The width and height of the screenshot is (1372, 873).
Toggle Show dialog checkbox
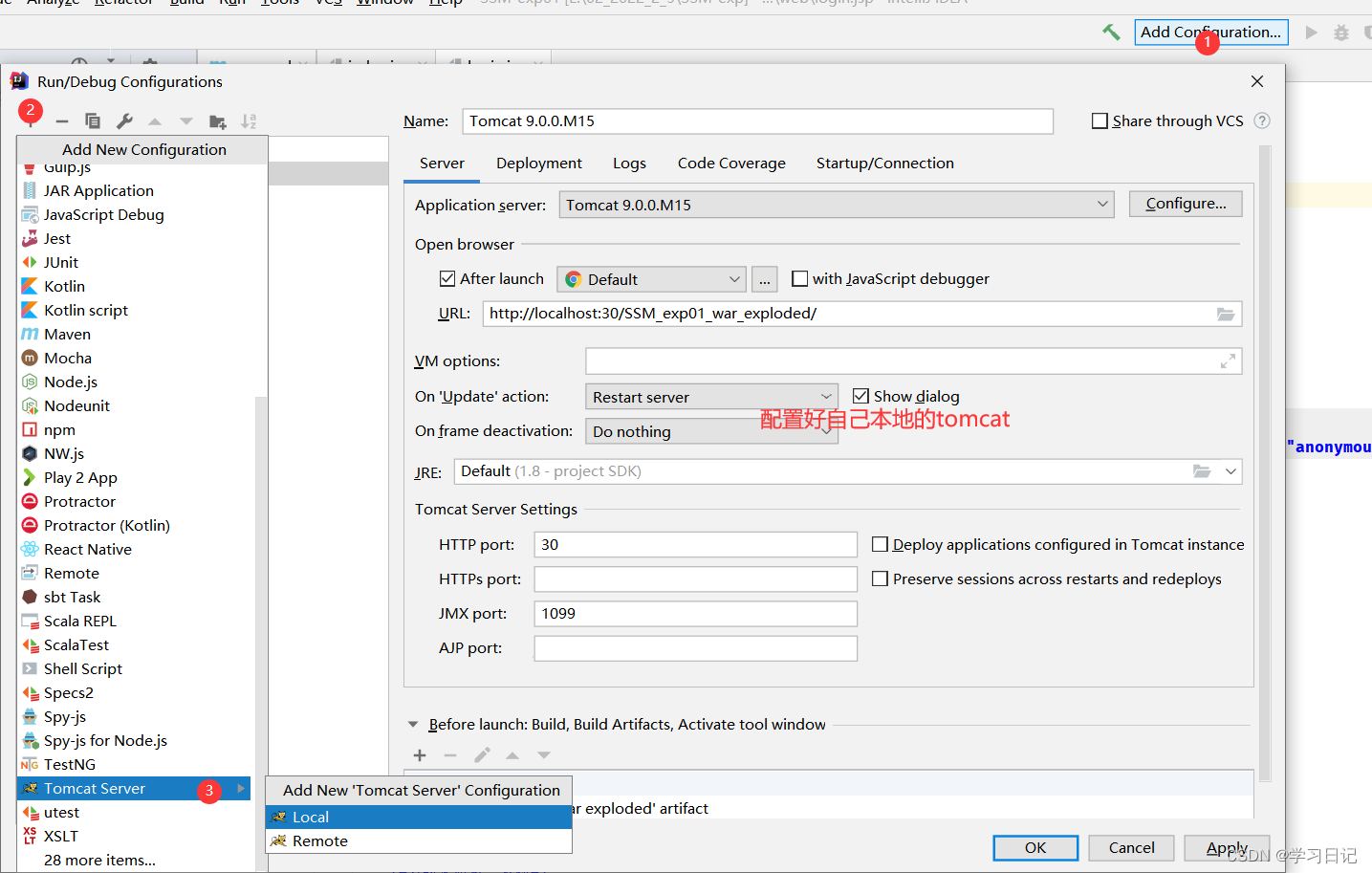pyautogui.click(x=860, y=396)
